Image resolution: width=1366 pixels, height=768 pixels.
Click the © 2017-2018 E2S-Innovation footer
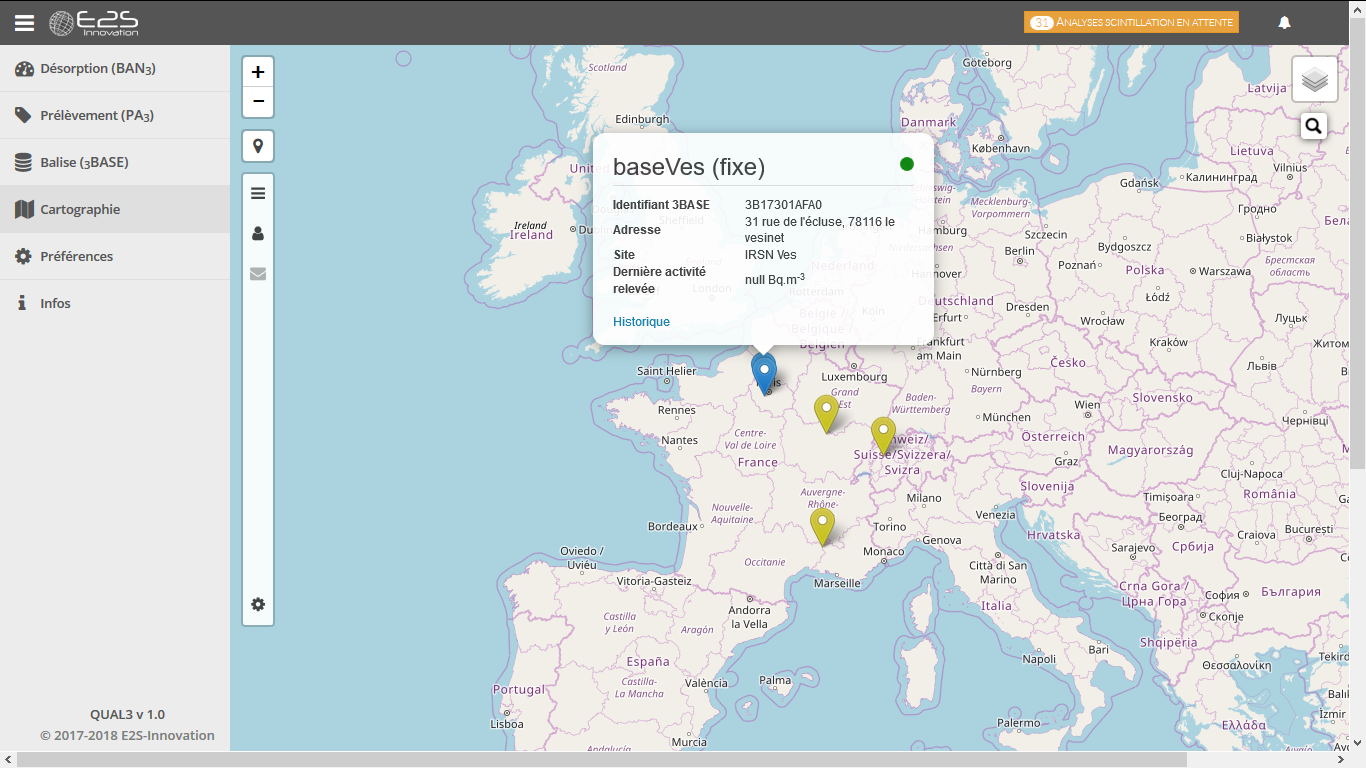tap(127, 735)
